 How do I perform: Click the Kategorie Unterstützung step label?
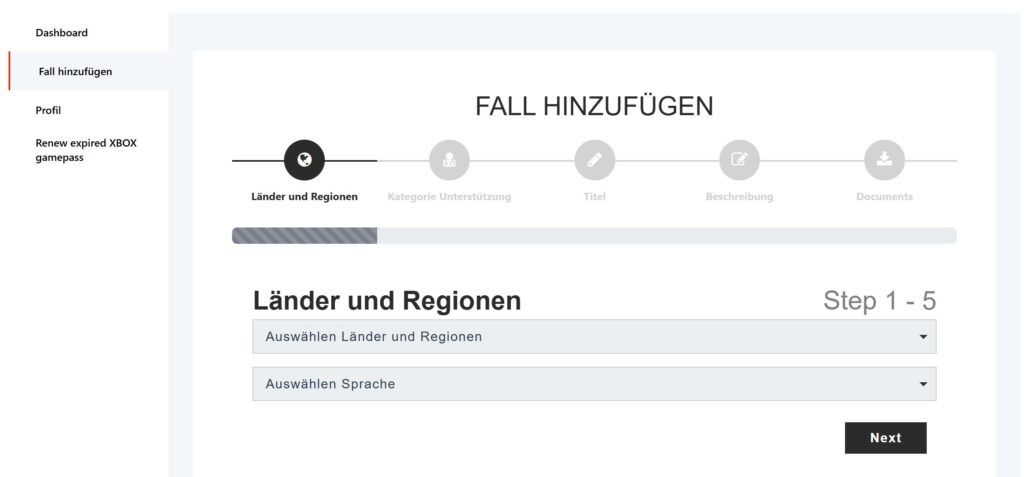point(449,197)
